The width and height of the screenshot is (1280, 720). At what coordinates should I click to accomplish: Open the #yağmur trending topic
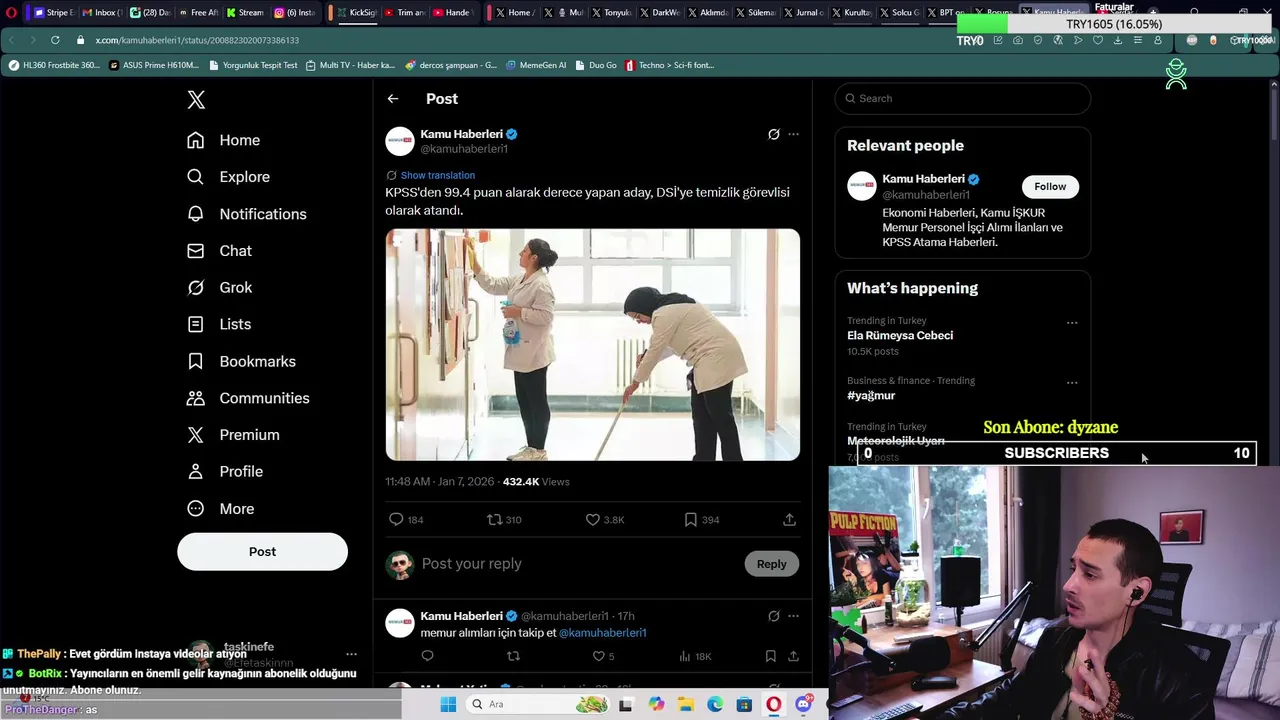[x=871, y=396]
